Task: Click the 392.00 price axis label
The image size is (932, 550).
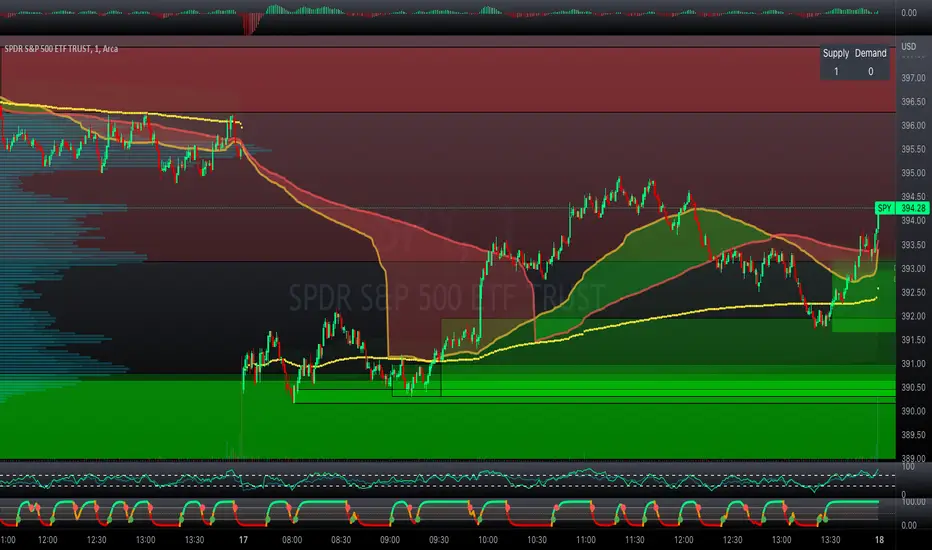Action: tap(913, 316)
